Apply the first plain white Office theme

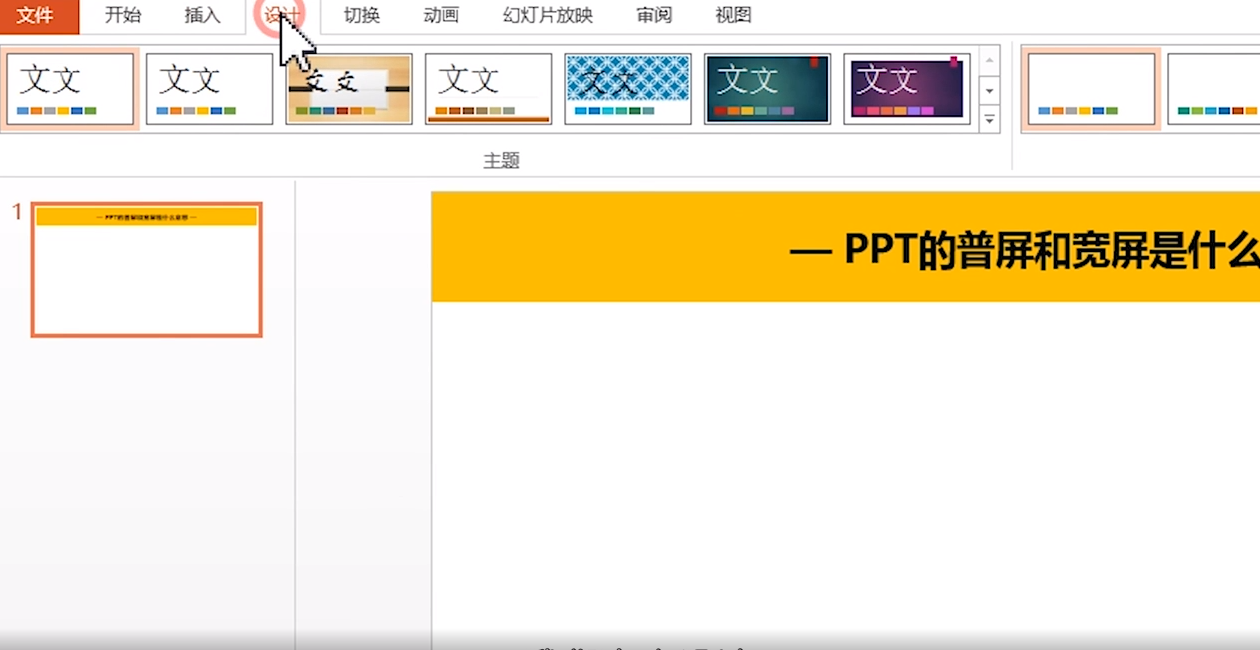pyautogui.click(x=70, y=89)
